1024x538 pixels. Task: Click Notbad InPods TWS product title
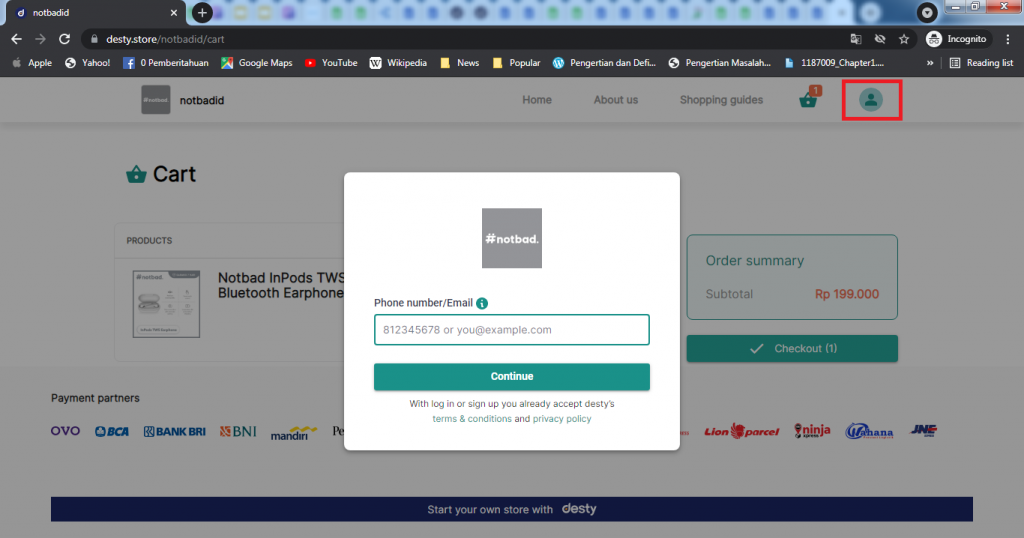tap(281, 285)
